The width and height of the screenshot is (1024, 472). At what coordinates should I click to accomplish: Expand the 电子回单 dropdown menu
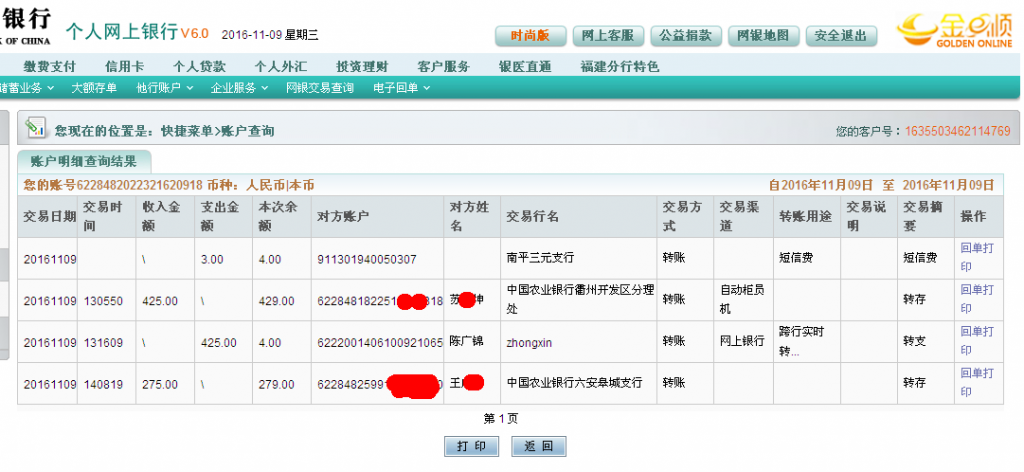tap(401, 88)
